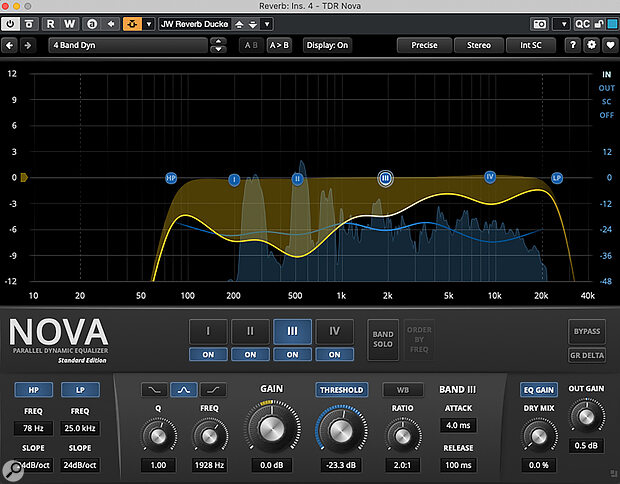Switch Int SC side-chain source

(x=531, y=45)
